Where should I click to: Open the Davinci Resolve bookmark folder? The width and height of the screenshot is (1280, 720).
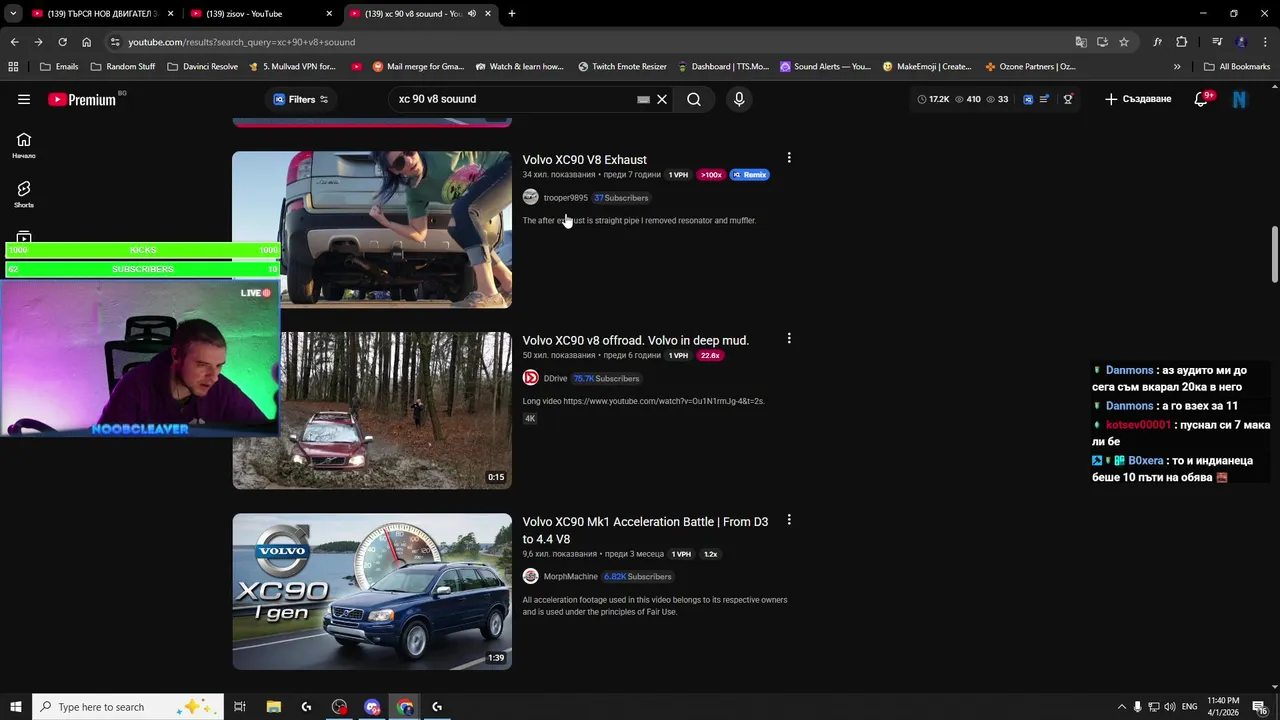(x=203, y=67)
